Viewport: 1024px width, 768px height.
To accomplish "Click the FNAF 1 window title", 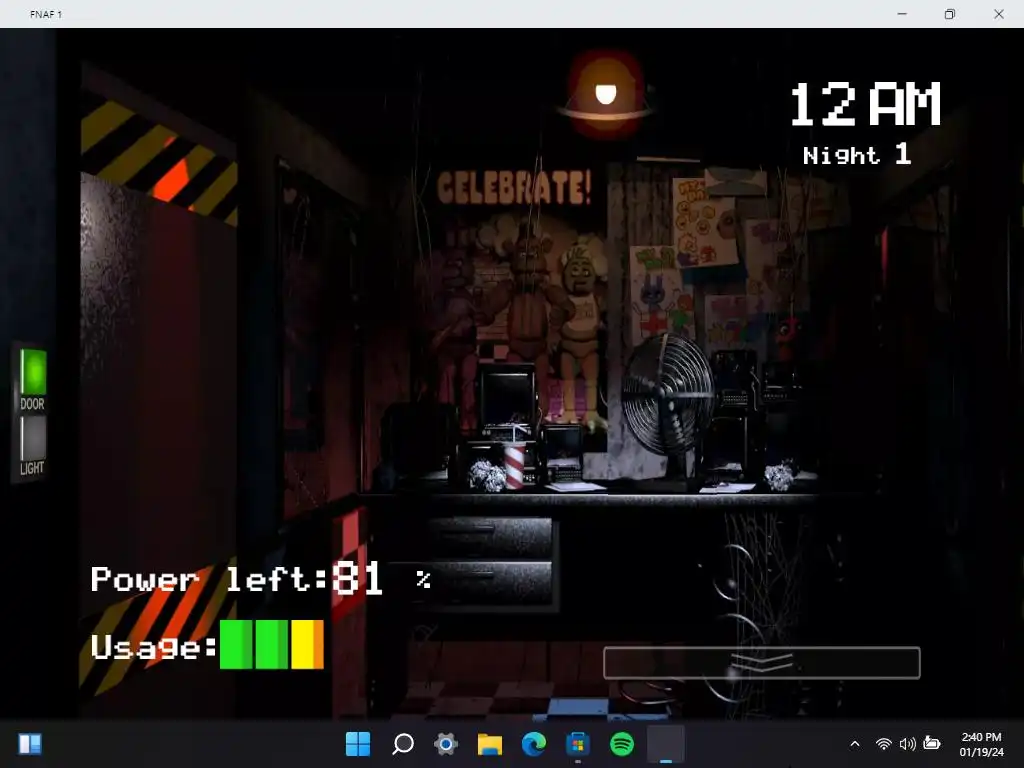I will coord(46,14).
